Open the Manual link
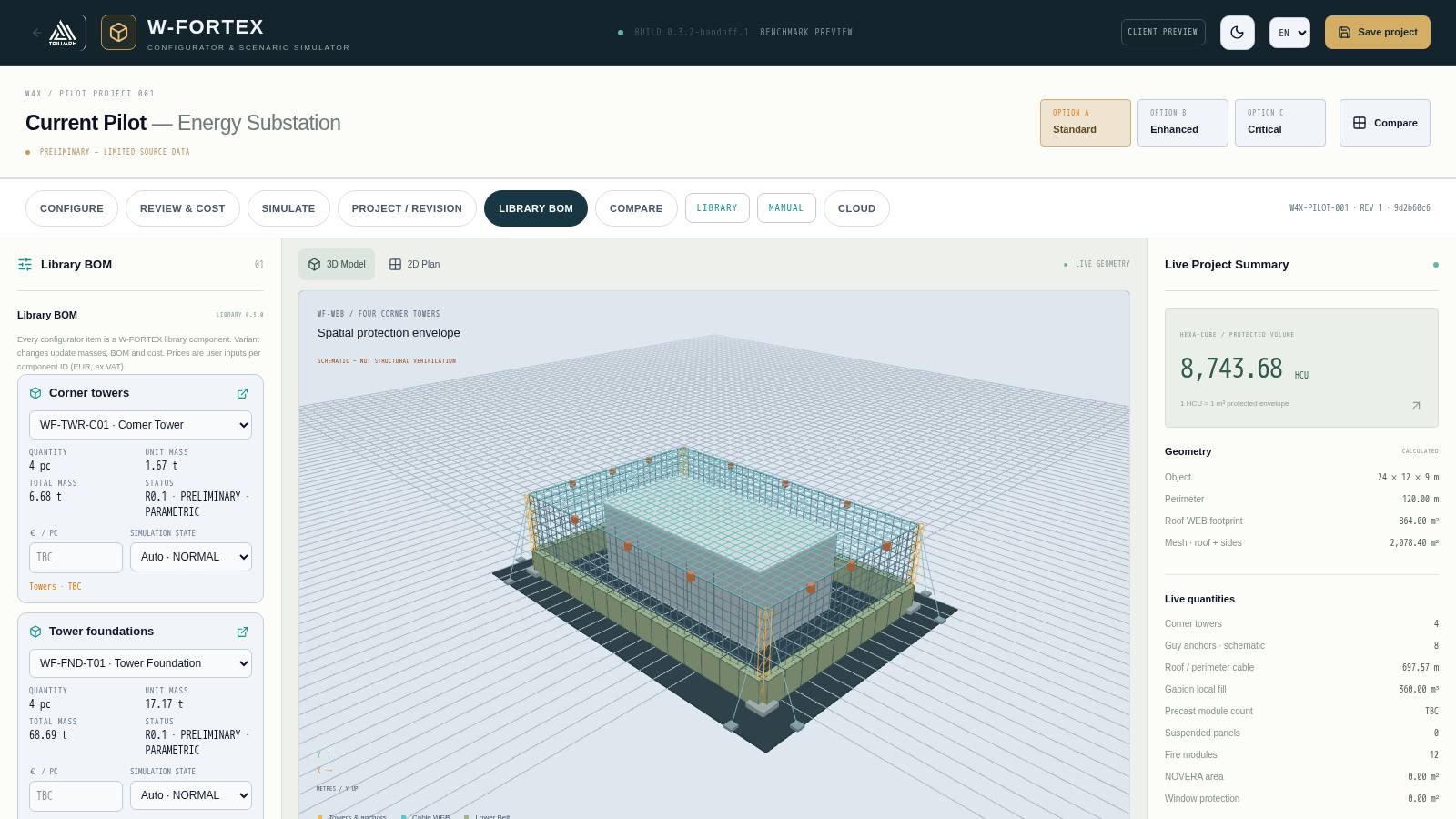This screenshot has height=819, width=1456. click(x=786, y=207)
